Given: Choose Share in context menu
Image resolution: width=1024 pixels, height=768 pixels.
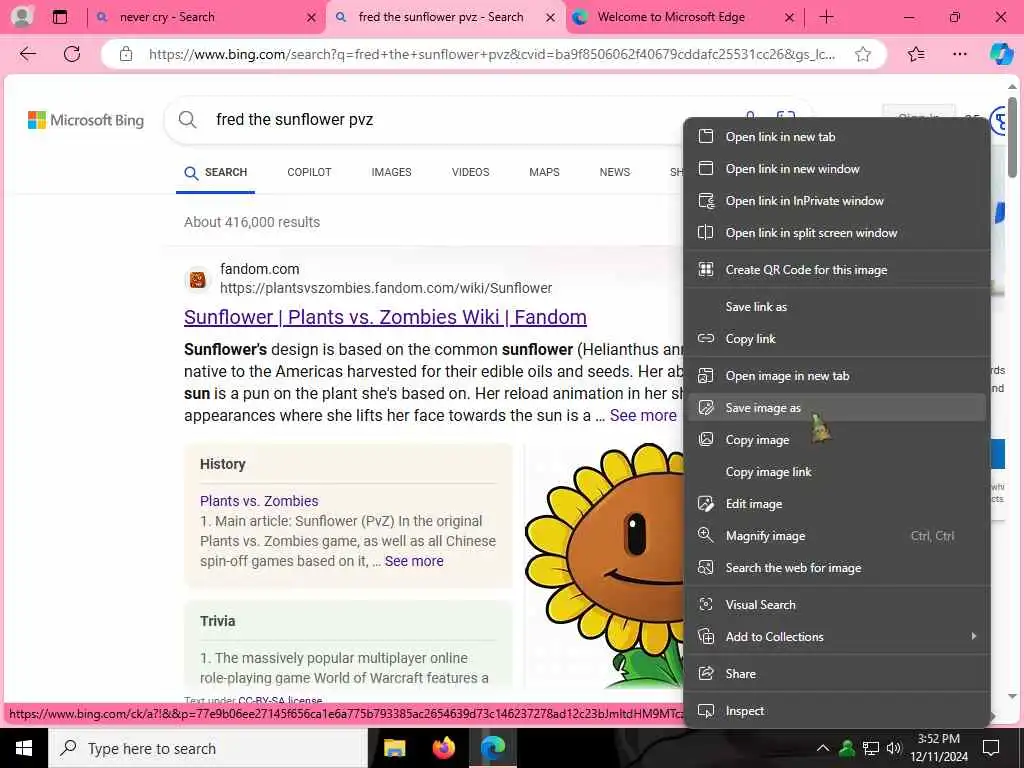Looking at the screenshot, I should coord(836,673).
